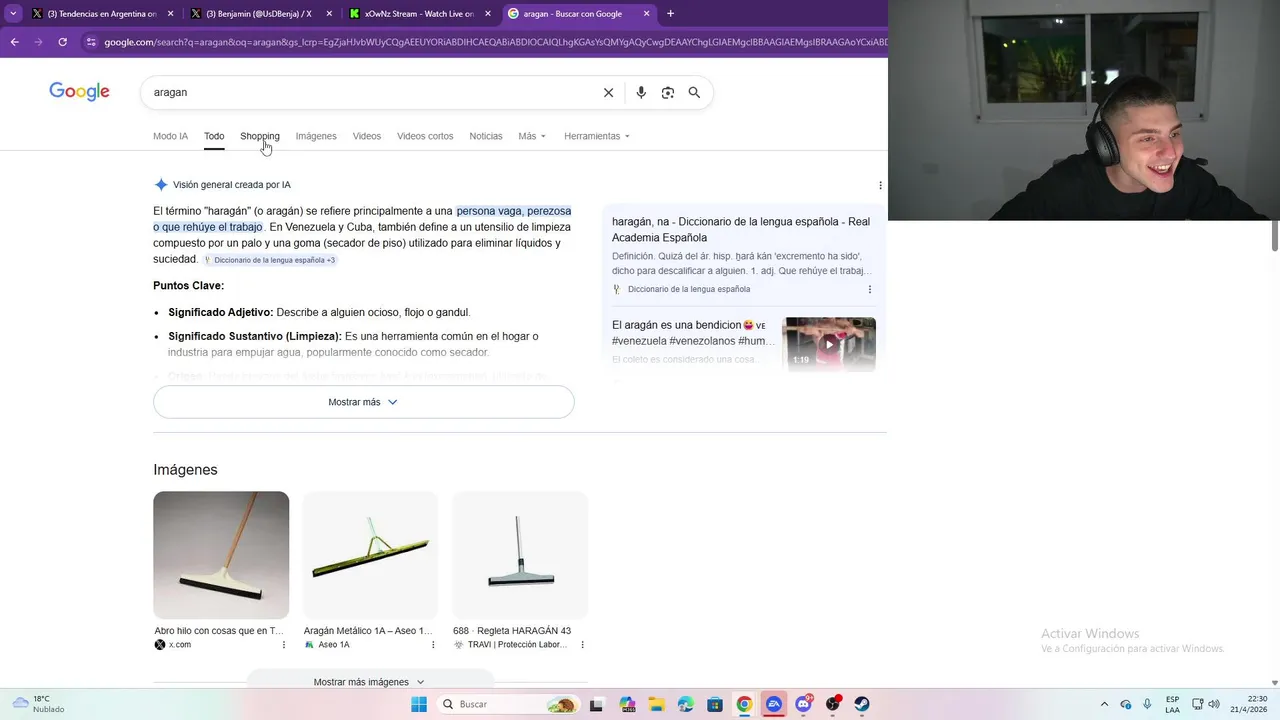Open the 'Diccionario de la lengua española +3' source chip

coord(270,260)
